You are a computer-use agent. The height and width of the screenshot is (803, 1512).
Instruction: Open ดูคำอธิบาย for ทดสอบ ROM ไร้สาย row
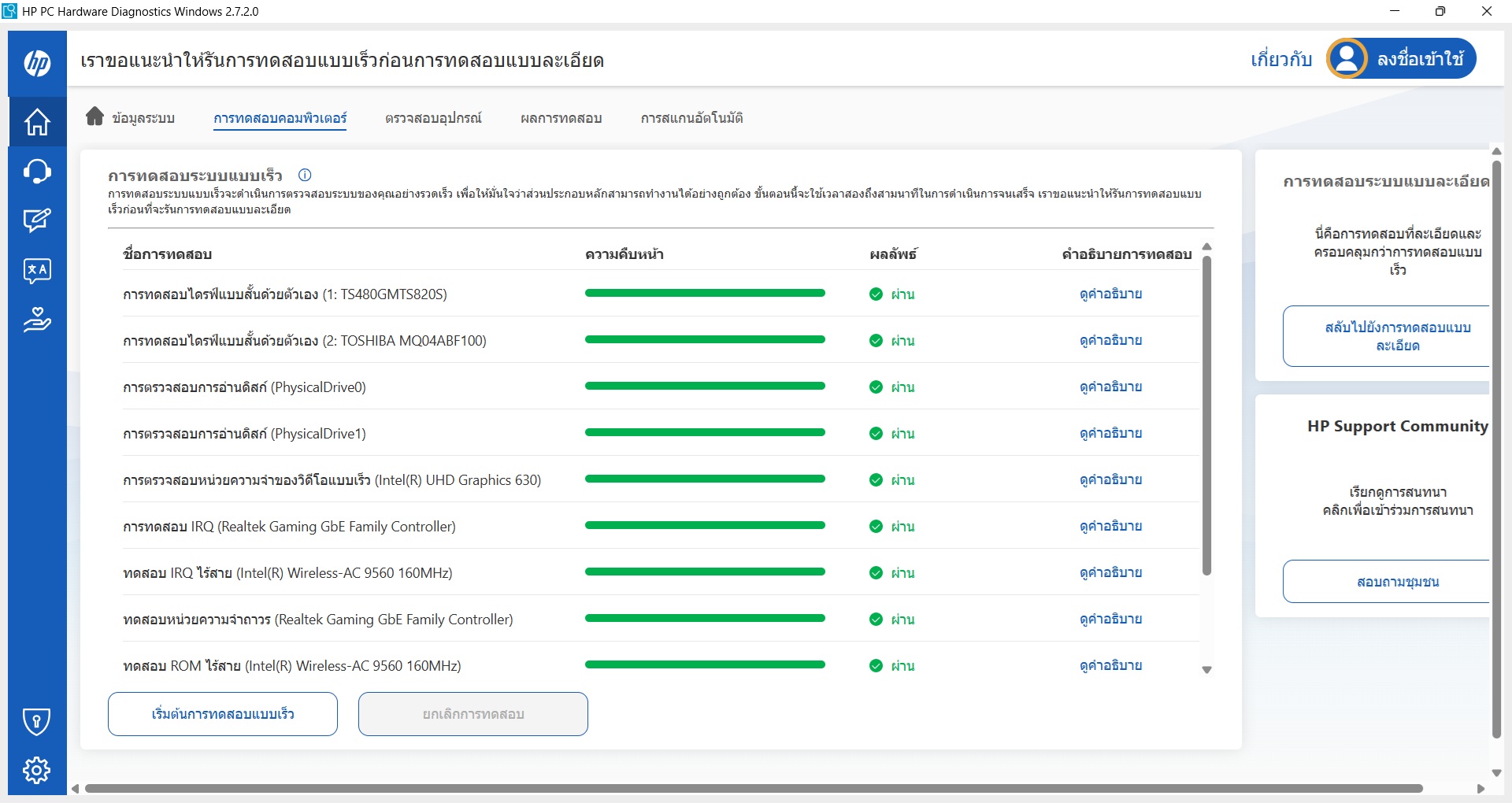[1110, 665]
